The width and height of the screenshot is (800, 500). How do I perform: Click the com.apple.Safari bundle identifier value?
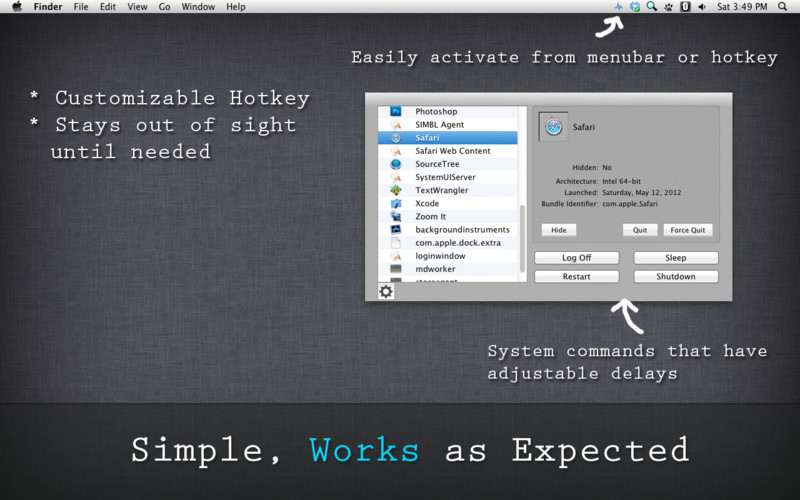click(x=630, y=204)
